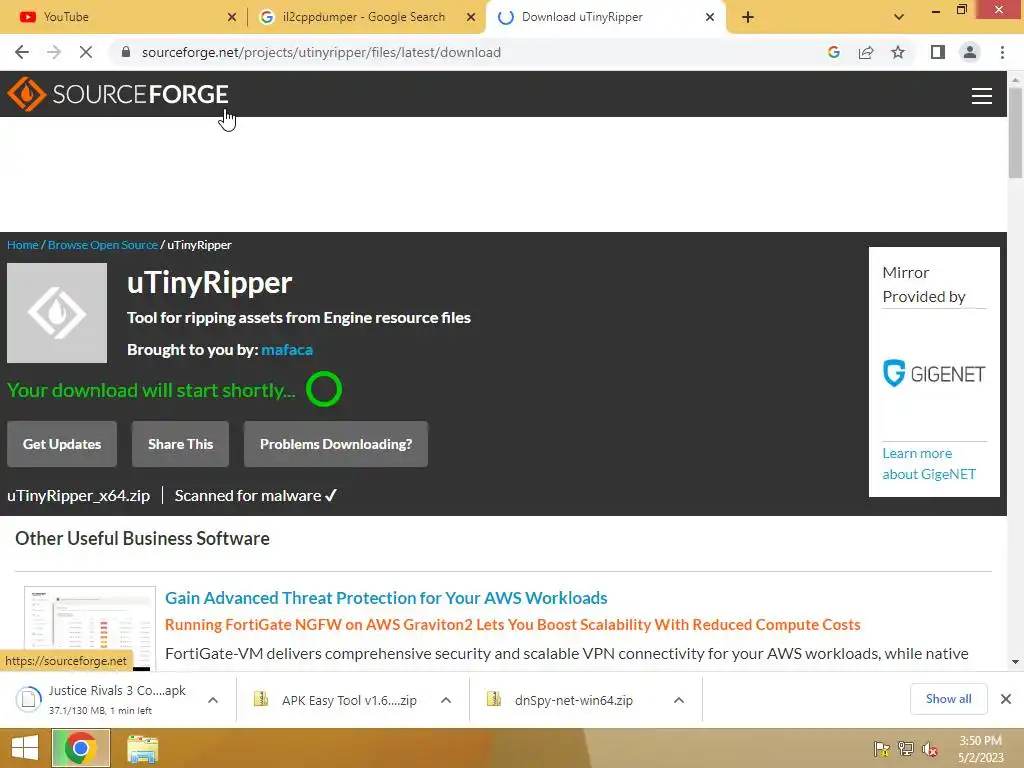Expand options for dnSpy-net-win64.zip download
1024x768 pixels.
pos(679,700)
